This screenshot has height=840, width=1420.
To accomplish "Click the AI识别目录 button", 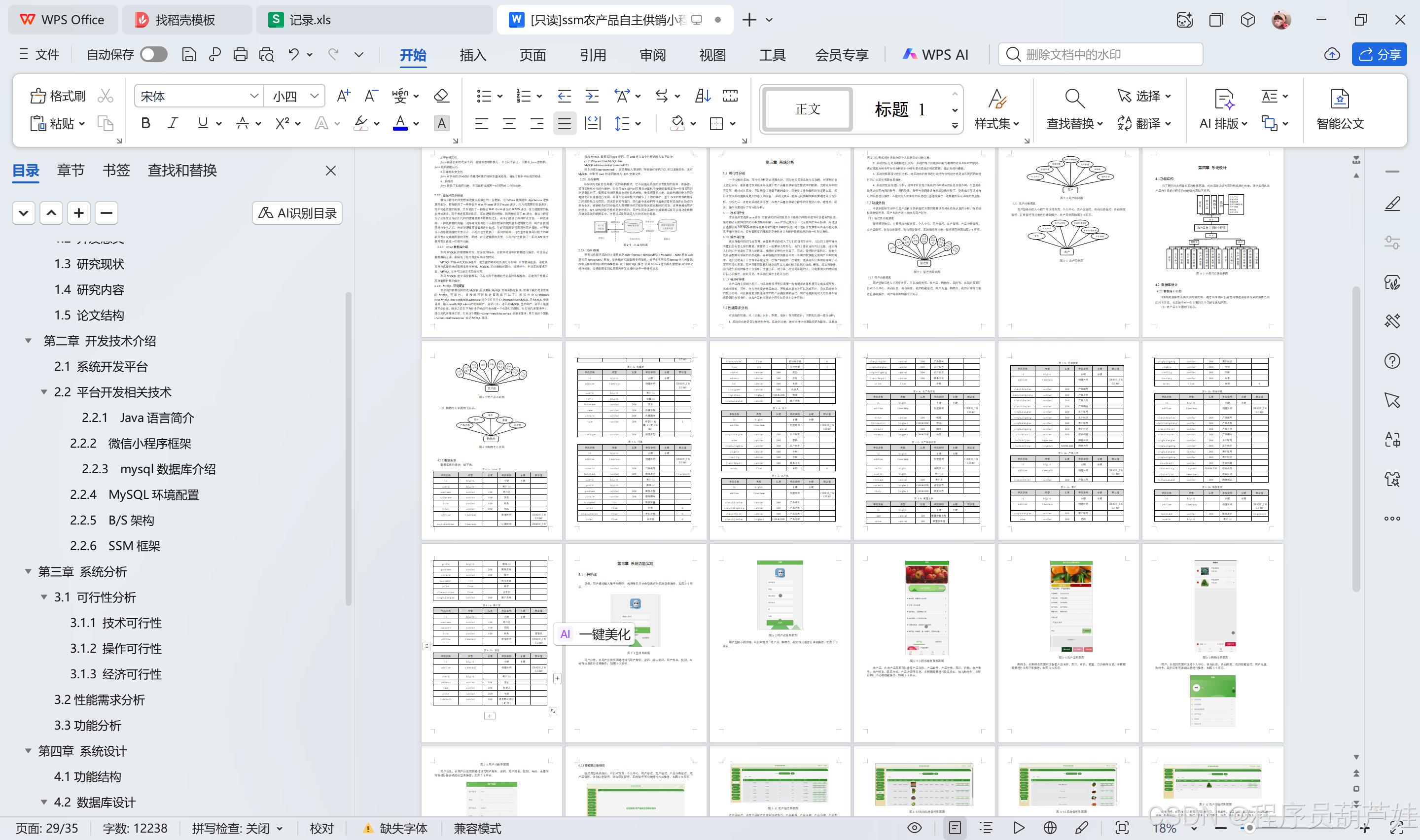I will (x=296, y=212).
